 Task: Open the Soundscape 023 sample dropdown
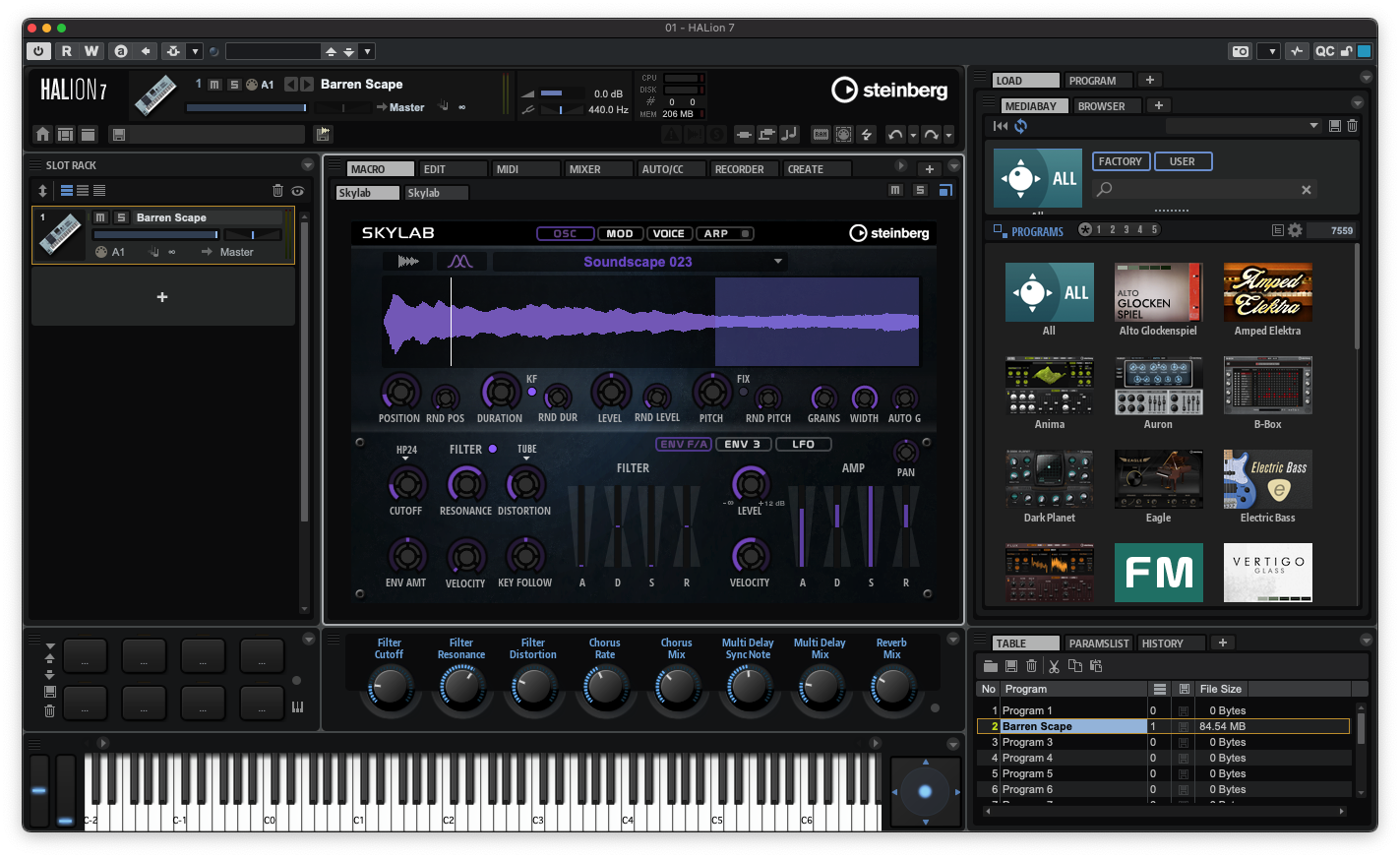pyautogui.click(x=639, y=262)
